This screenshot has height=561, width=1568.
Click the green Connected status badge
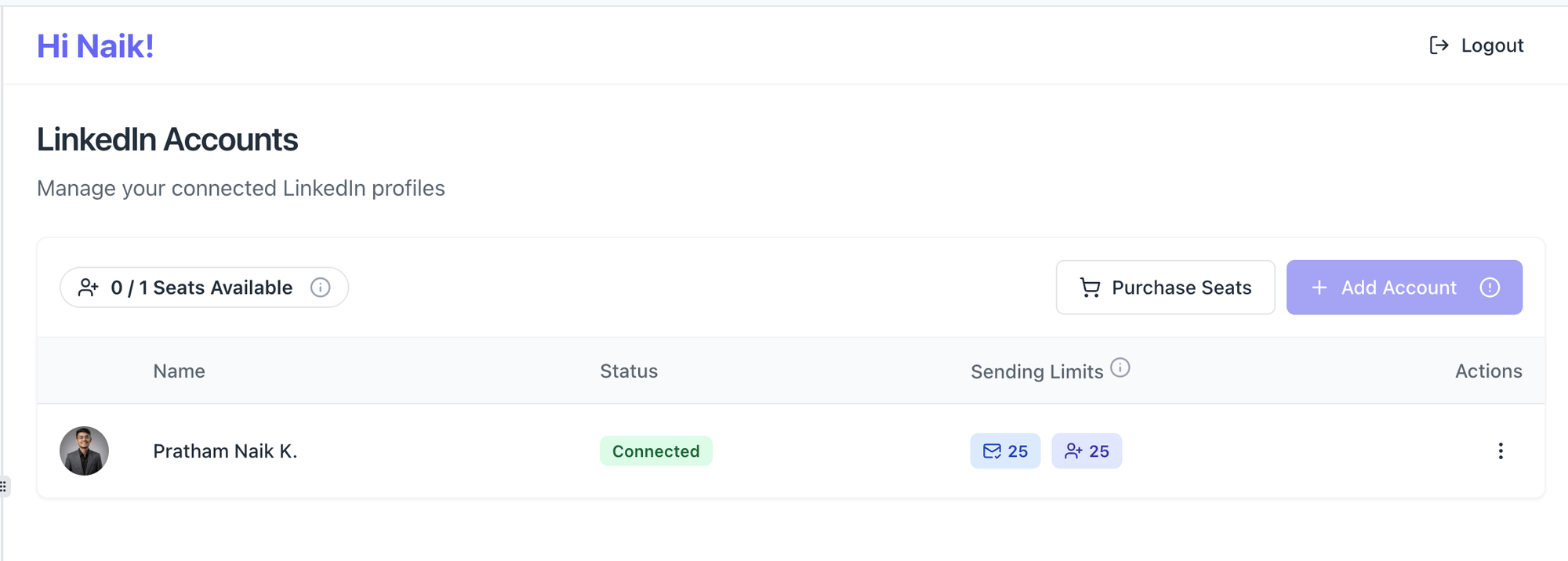pos(655,451)
